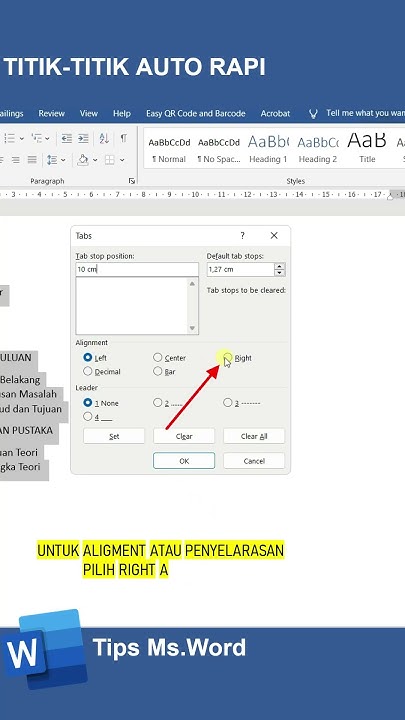The height and width of the screenshot is (720, 405).
Task: Click the Clear button
Action: pos(184,436)
